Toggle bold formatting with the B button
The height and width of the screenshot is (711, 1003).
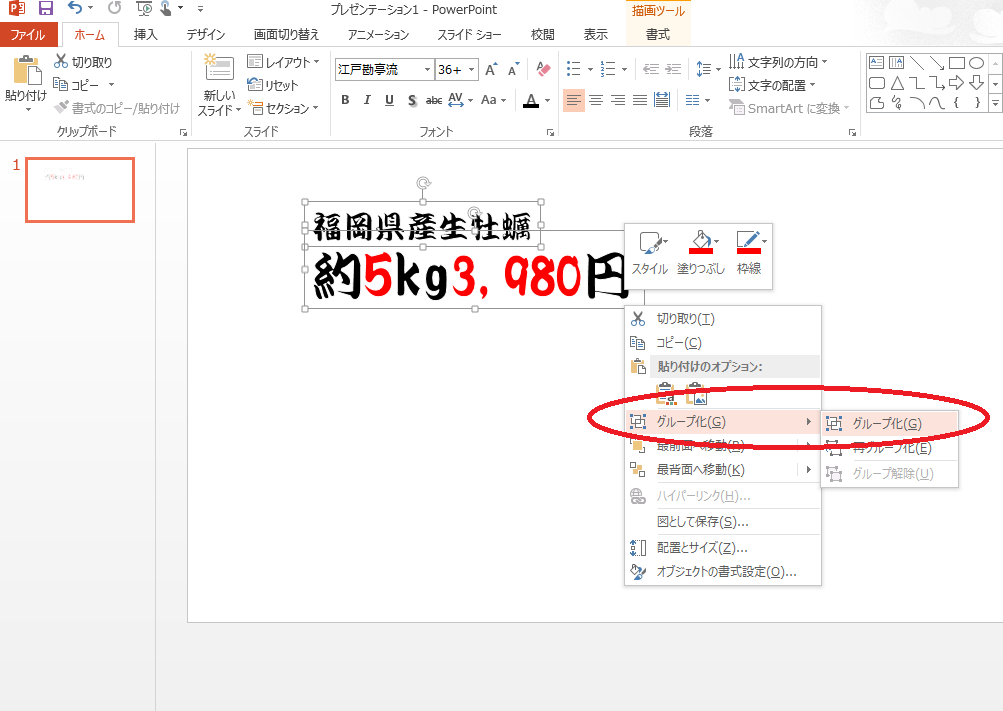tap(344, 100)
